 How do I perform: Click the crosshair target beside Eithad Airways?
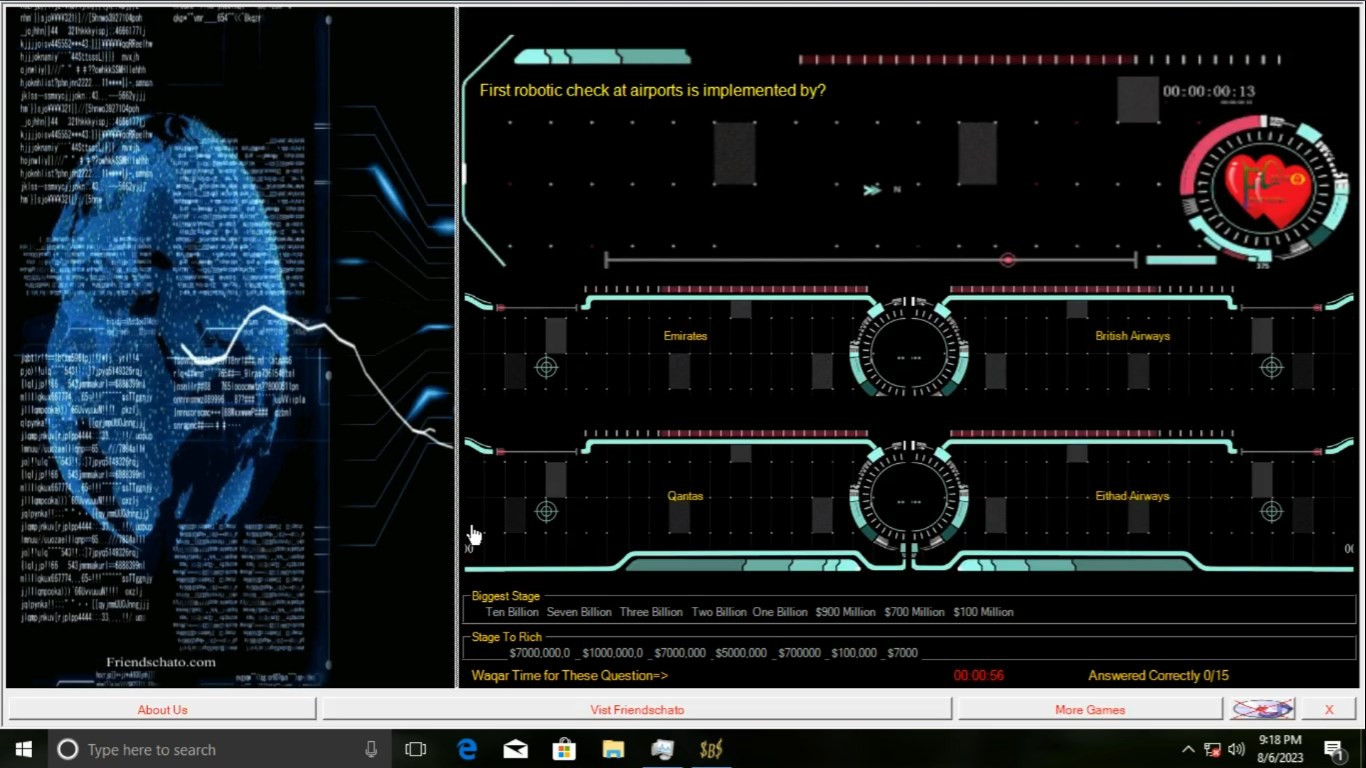click(x=1271, y=511)
